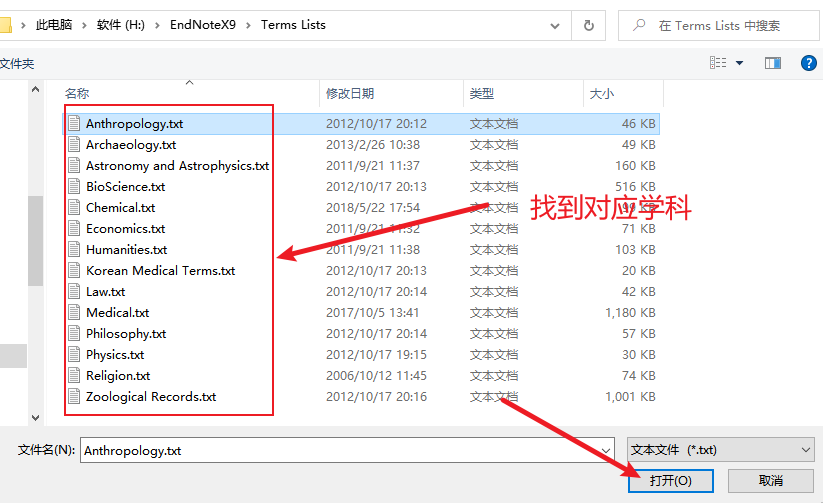The width and height of the screenshot is (823, 503).
Task: Click the 取消 button
Action: [x=770, y=480]
